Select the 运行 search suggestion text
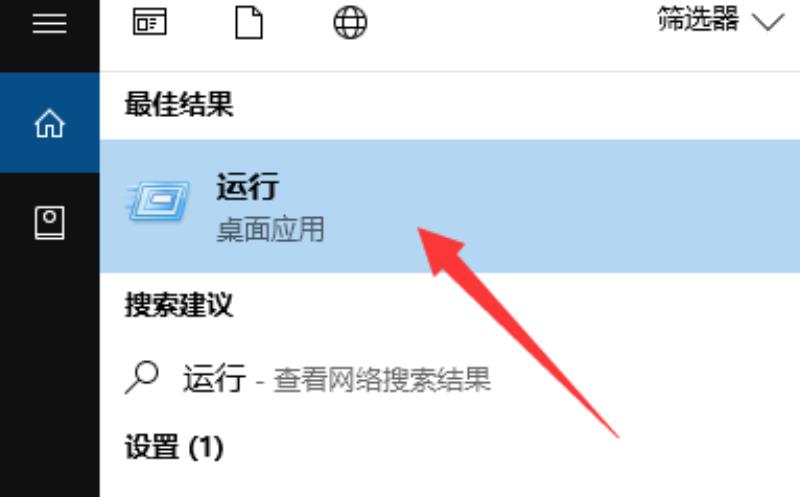Screen dimensions: 800x497 [x=214, y=378]
